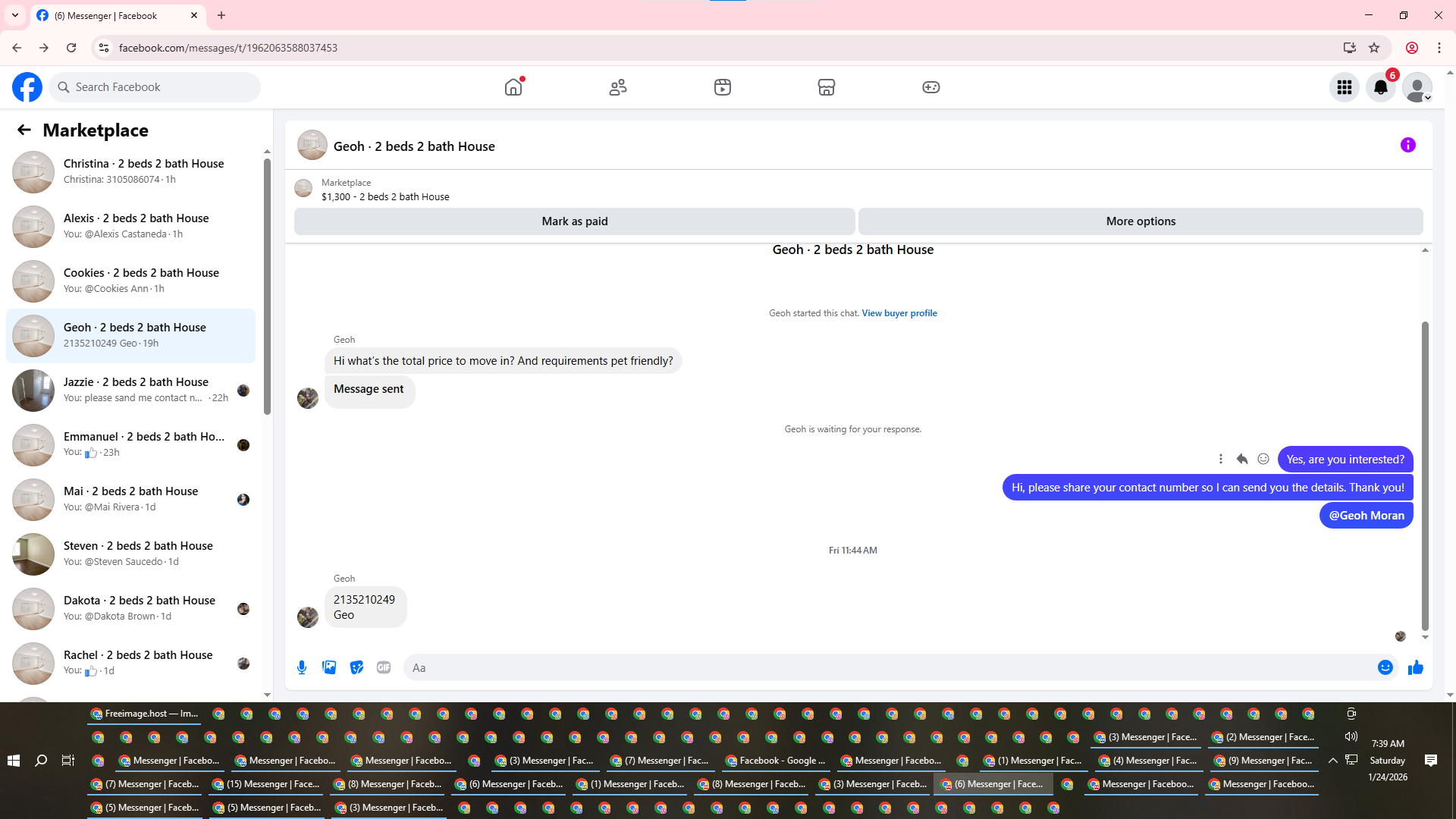The height and width of the screenshot is (819, 1456).
Task: Attach a photo with the image icon
Action: (x=329, y=667)
